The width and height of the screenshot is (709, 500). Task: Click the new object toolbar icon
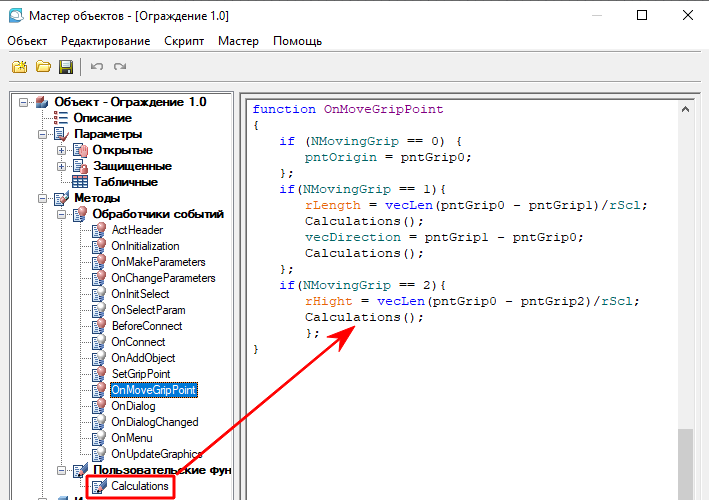click(19, 67)
